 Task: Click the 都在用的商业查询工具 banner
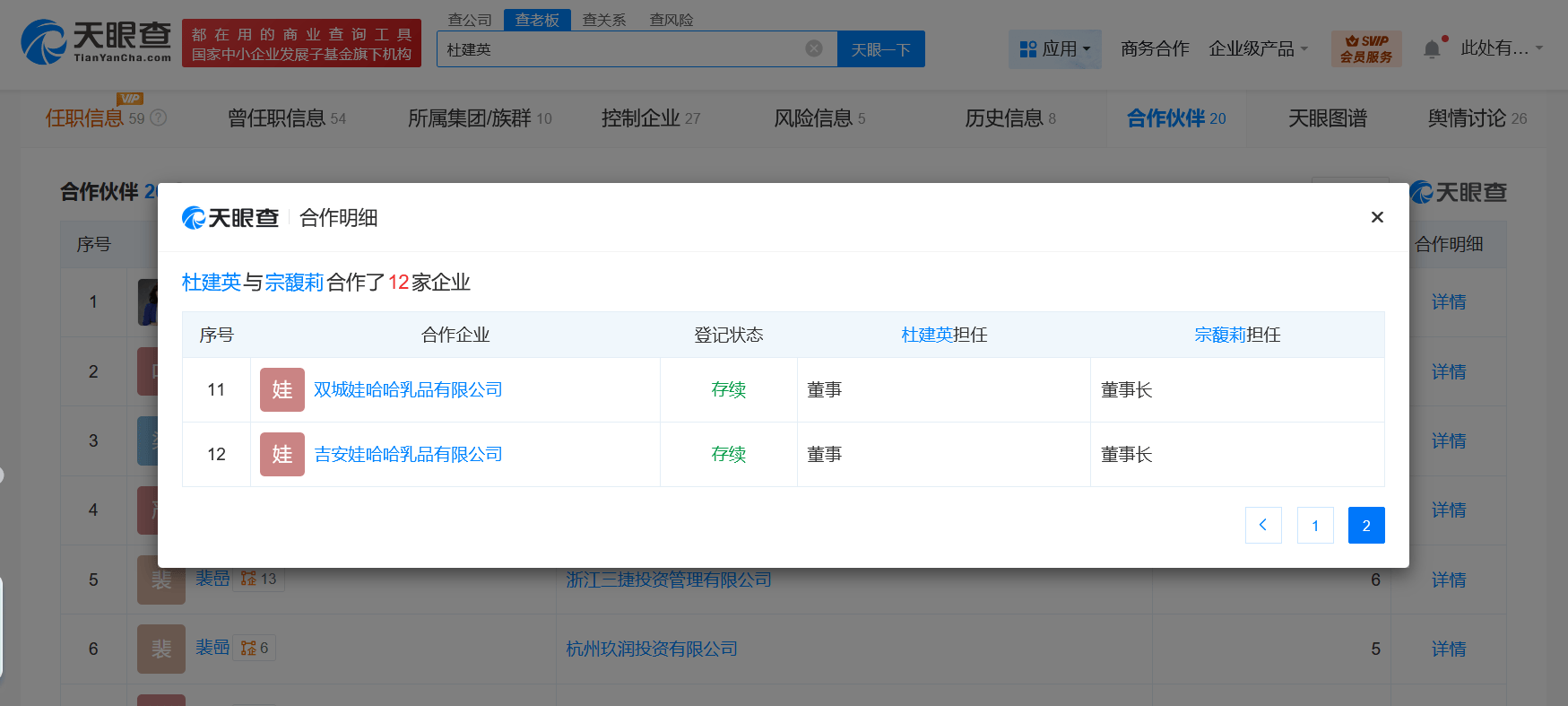tap(301, 43)
